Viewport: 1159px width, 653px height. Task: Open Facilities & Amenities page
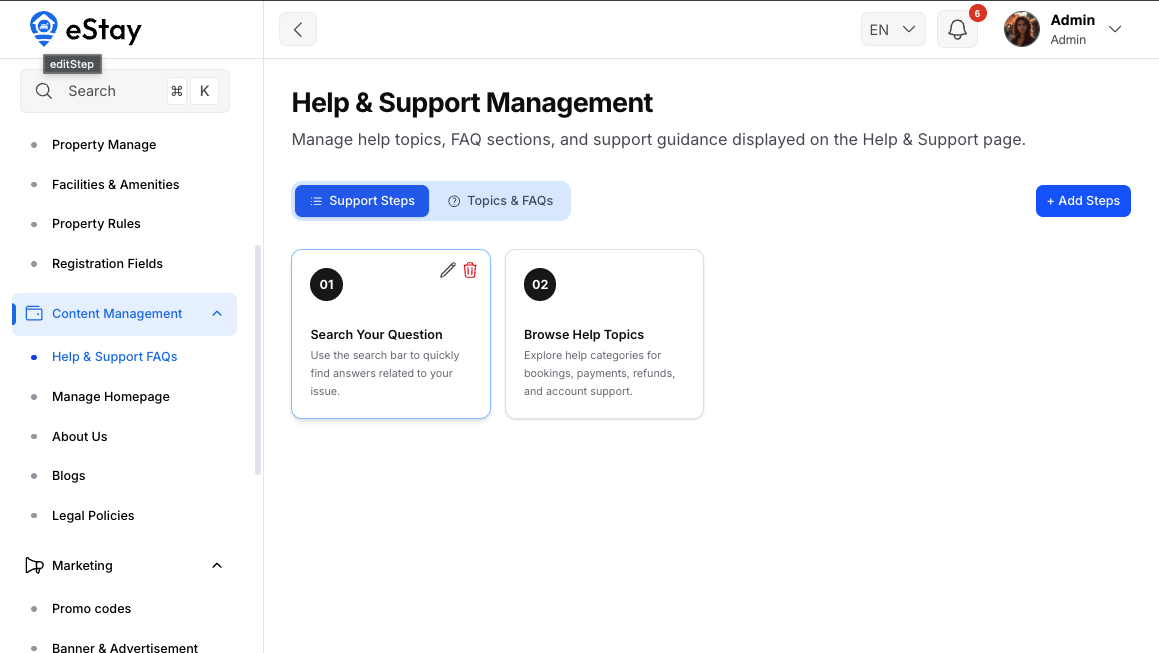point(115,185)
